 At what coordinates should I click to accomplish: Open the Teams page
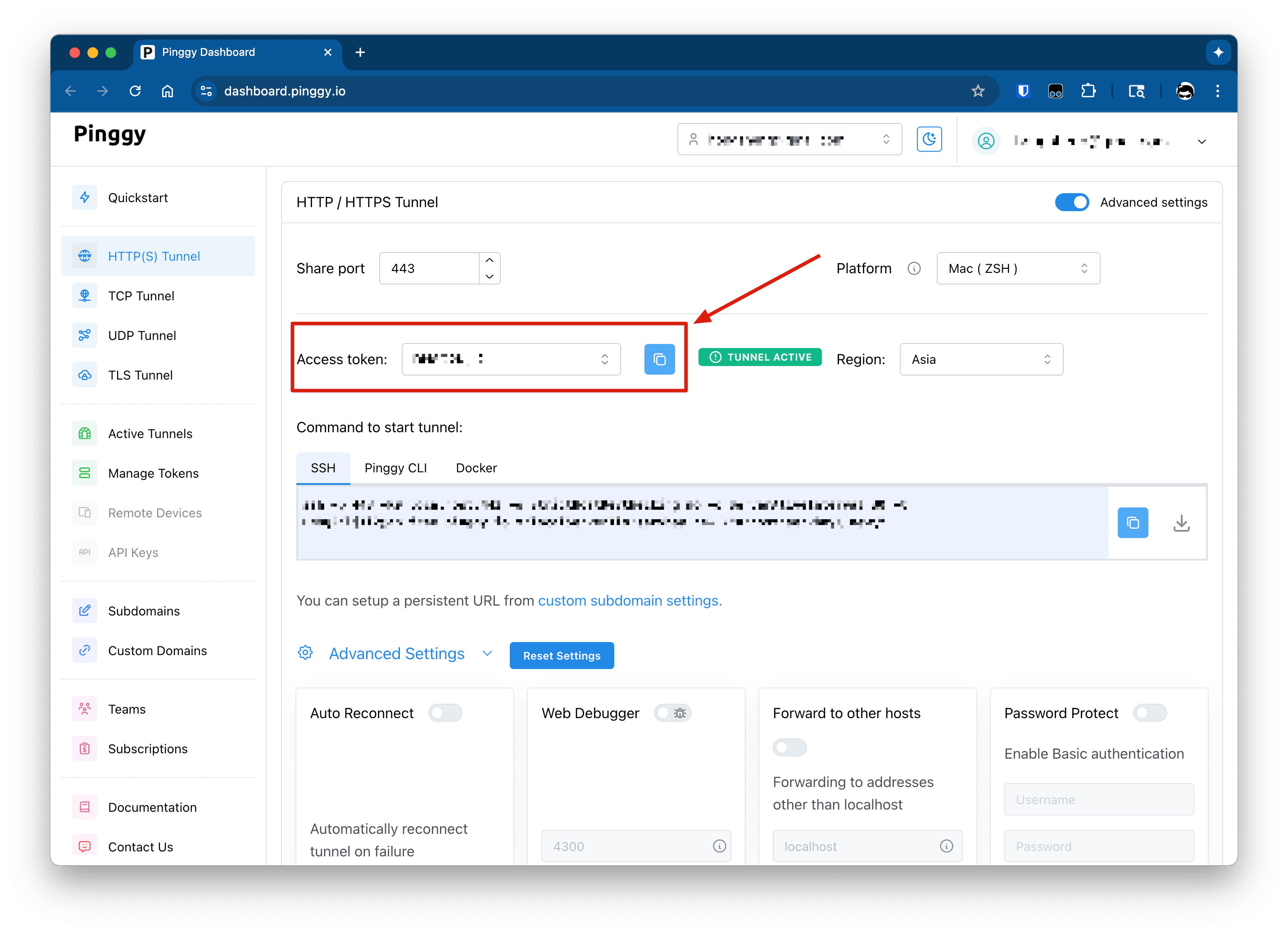pos(158,709)
